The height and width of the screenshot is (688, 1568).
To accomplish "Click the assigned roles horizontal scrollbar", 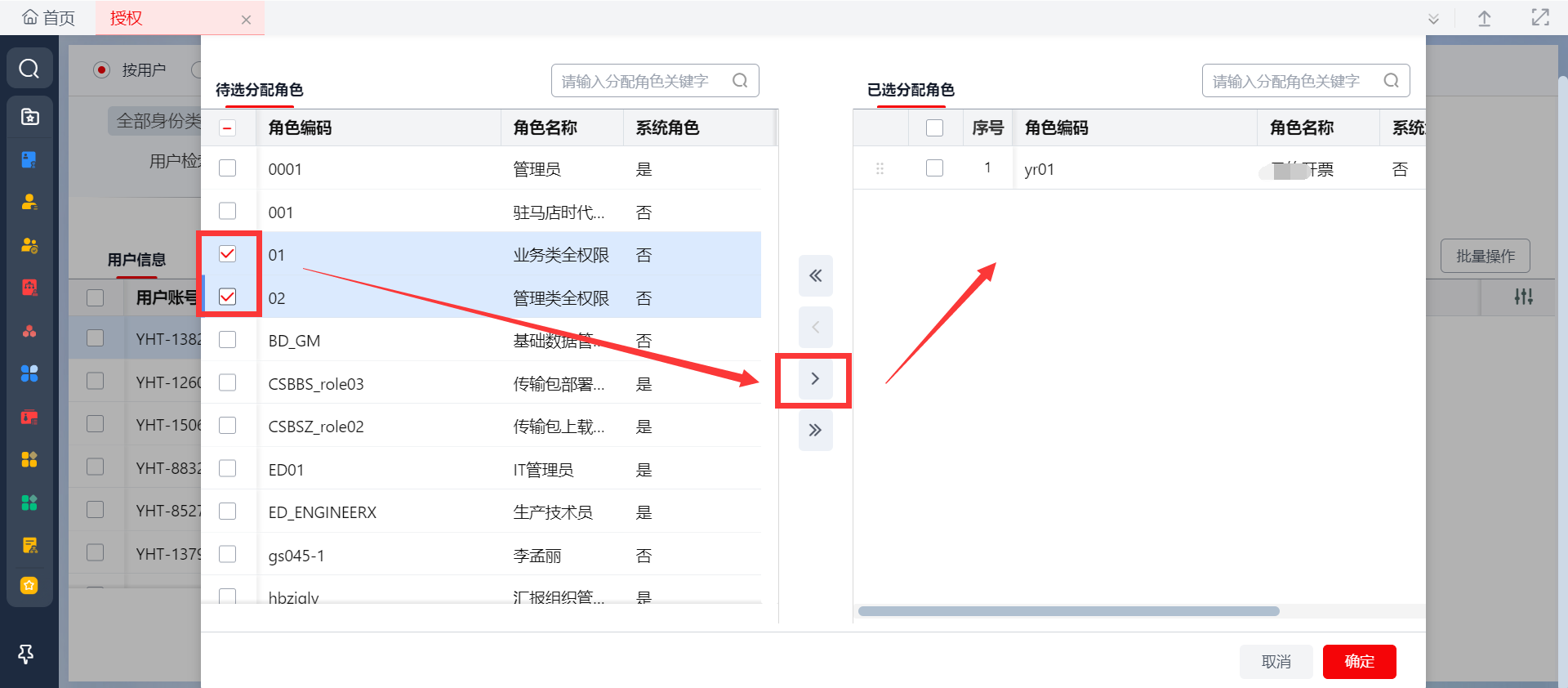I will pos(1068,611).
